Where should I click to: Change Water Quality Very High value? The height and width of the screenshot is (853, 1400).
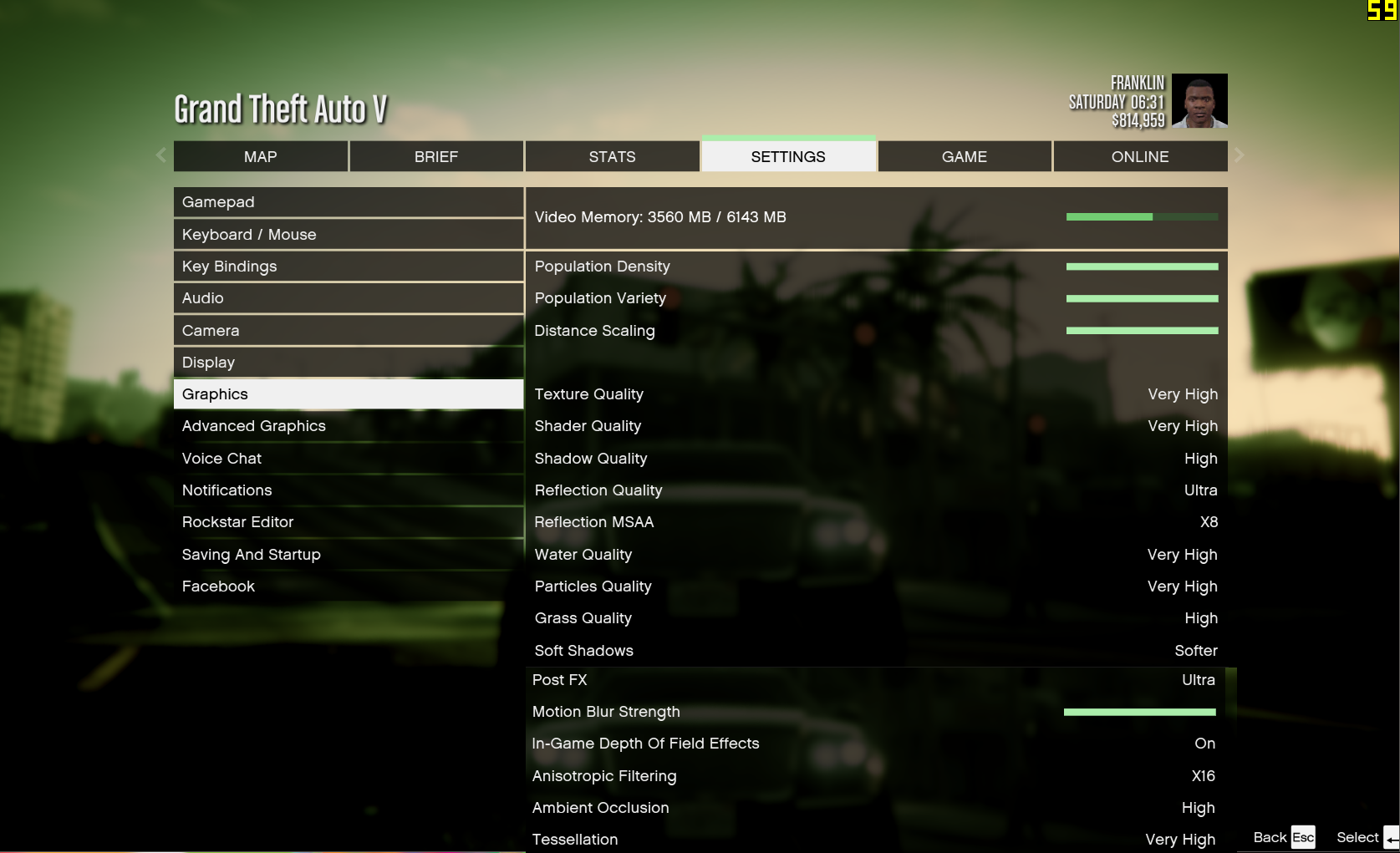[1183, 555]
